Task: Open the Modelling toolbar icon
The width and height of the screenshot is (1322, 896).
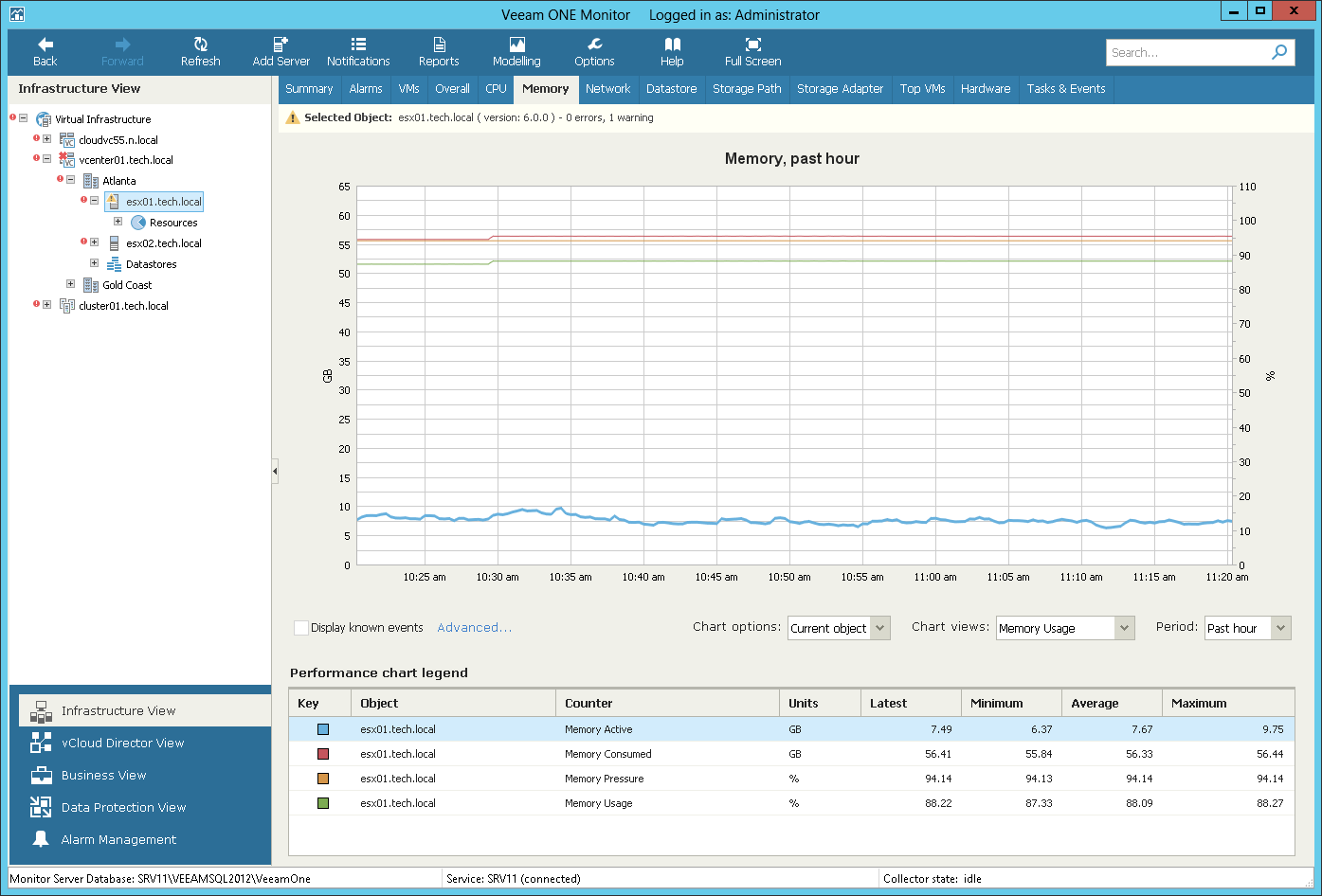Action: coord(516,45)
